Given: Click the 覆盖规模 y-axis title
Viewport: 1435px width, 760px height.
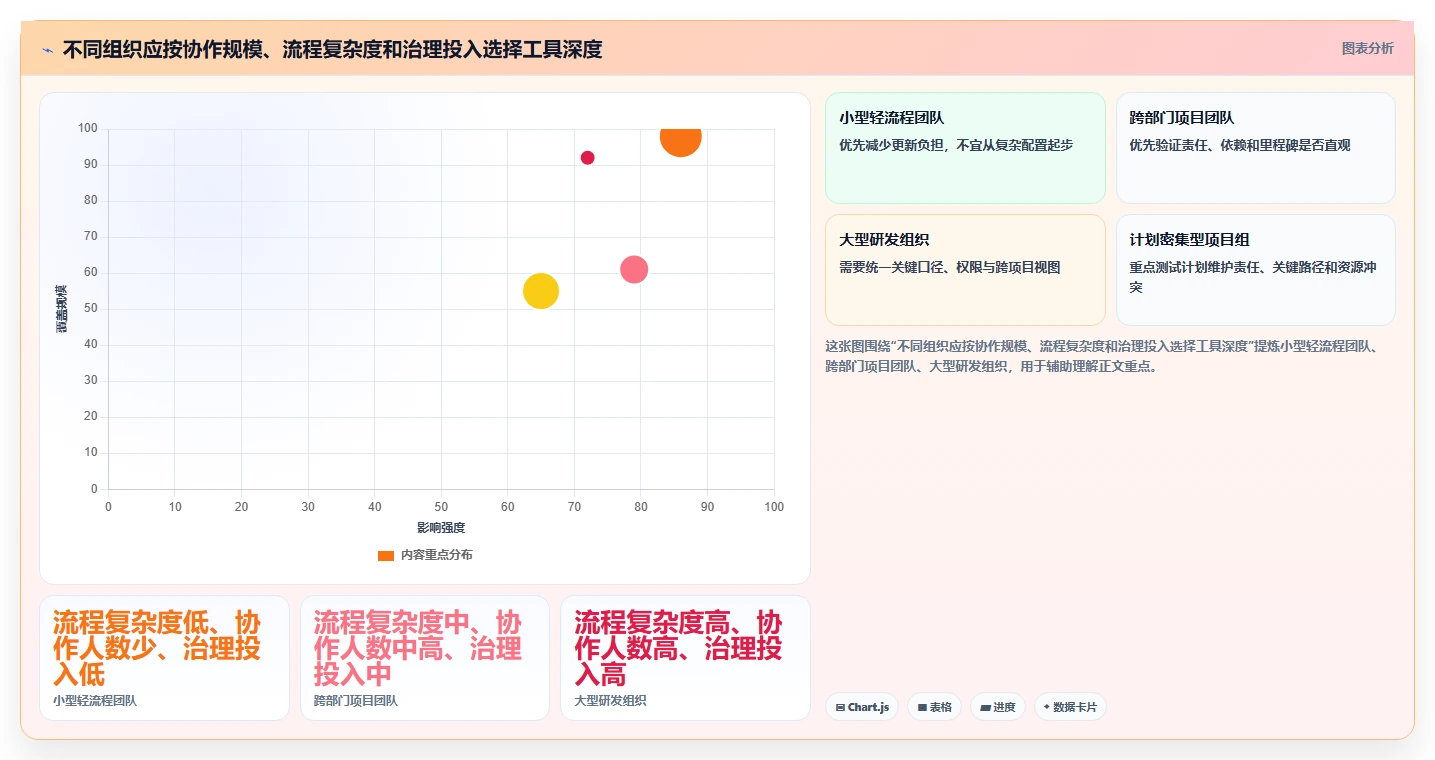Looking at the screenshot, I should [62, 309].
